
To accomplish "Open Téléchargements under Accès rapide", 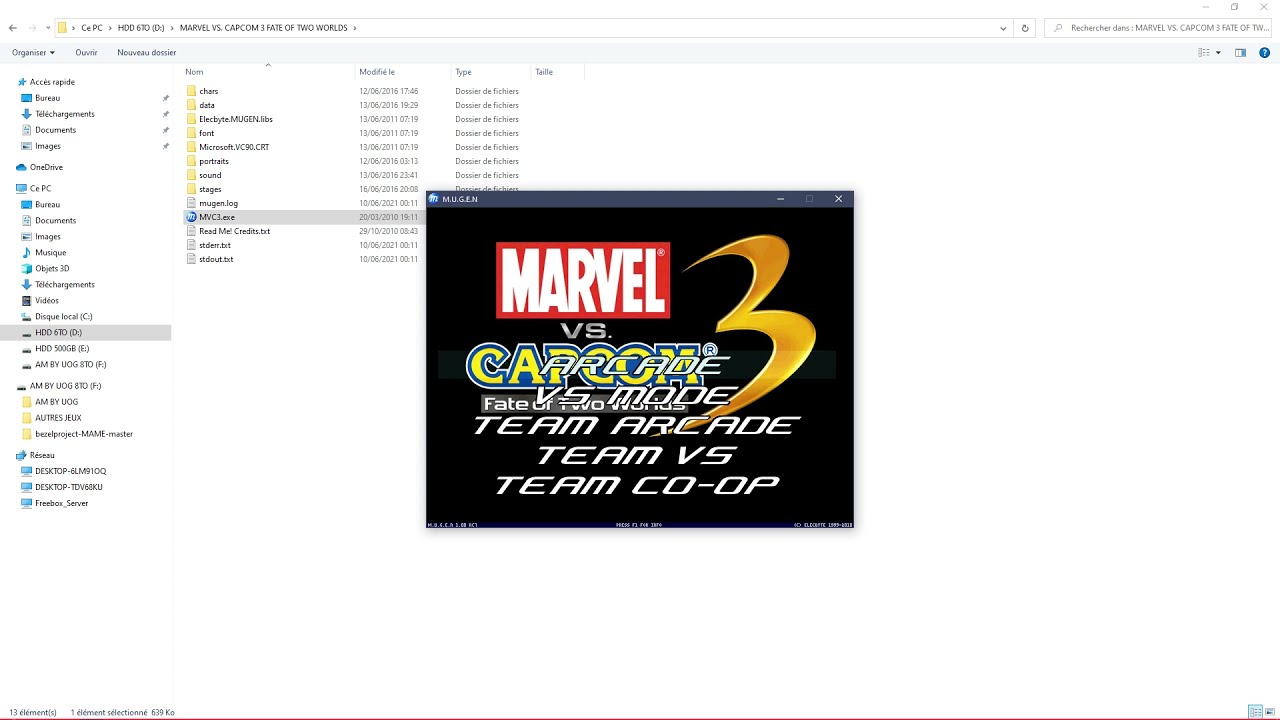I will pos(65,114).
